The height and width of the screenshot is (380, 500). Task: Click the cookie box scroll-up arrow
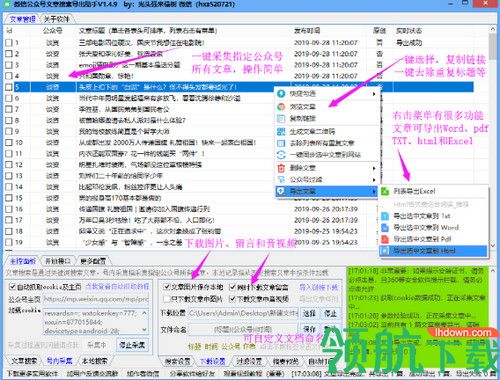click(145, 313)
